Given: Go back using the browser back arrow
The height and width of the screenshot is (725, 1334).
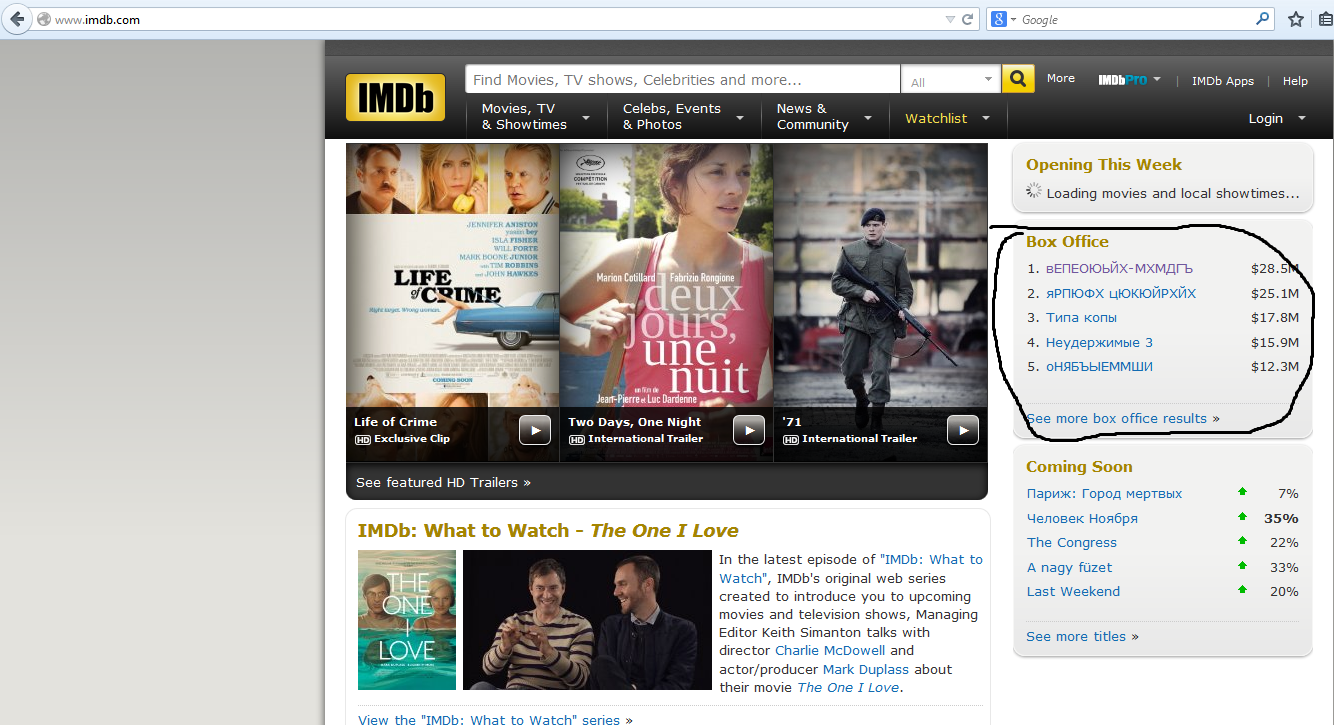Looking at the screenshot, I should pos(17,19).
